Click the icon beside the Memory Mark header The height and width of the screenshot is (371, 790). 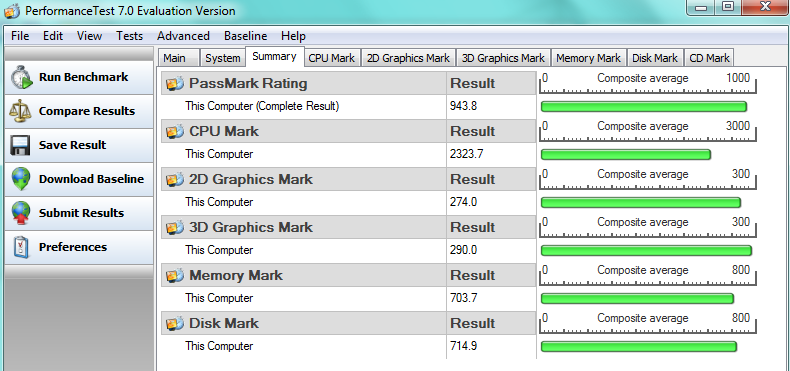[x=175, y=276]
